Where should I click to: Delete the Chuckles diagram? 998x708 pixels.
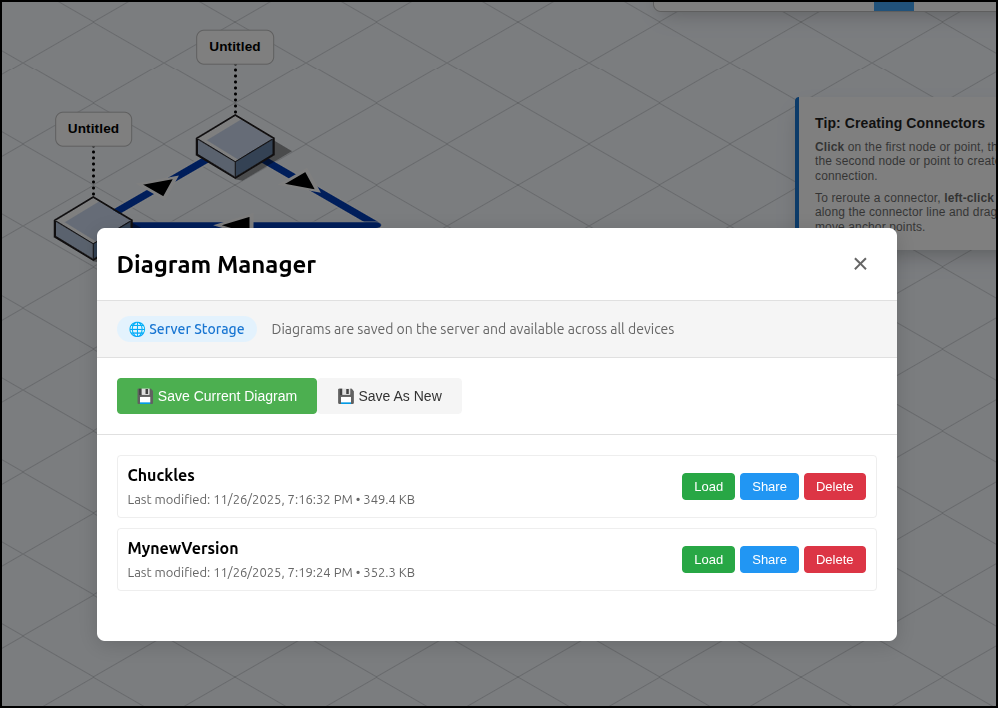[834, 487]
